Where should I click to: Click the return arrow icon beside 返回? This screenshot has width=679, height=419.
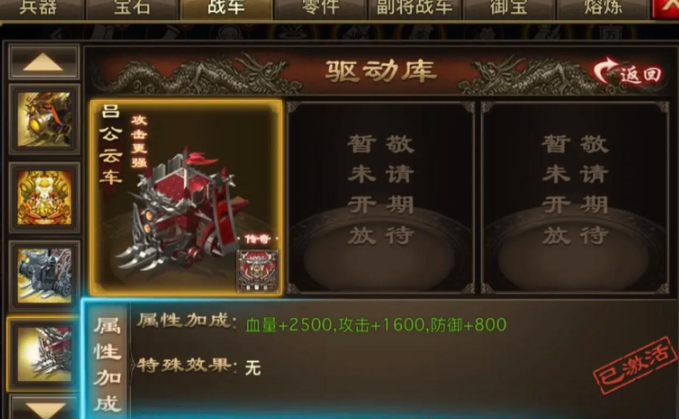pos(605,71)
